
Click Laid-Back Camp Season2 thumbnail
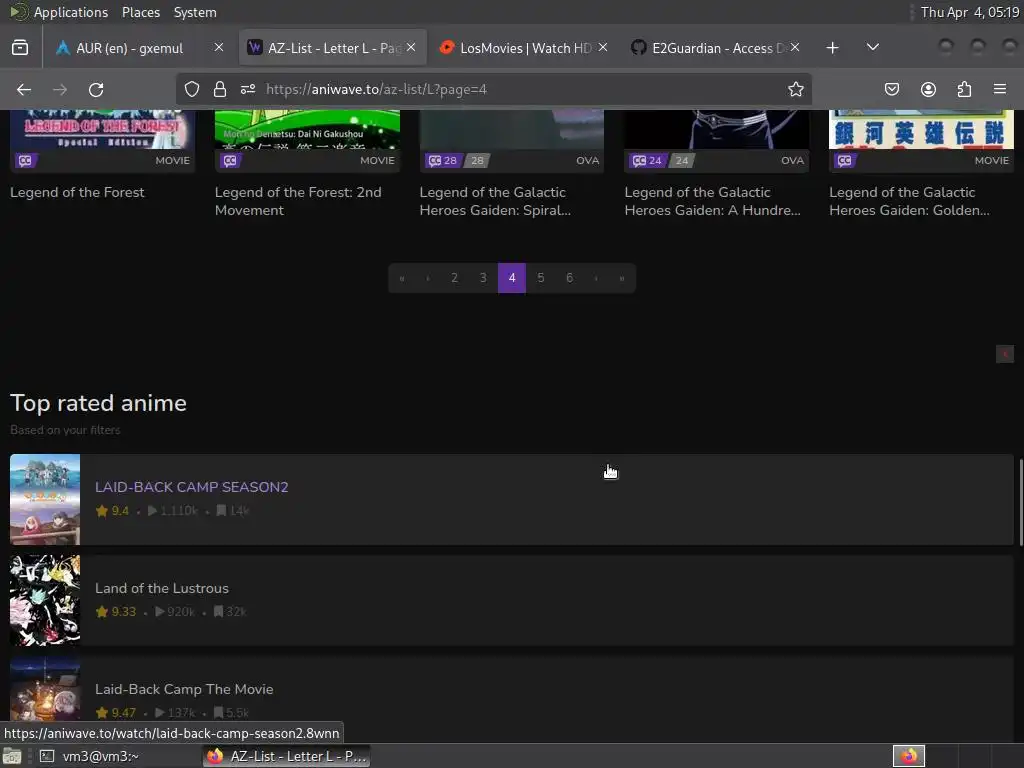tap(45, 500)
